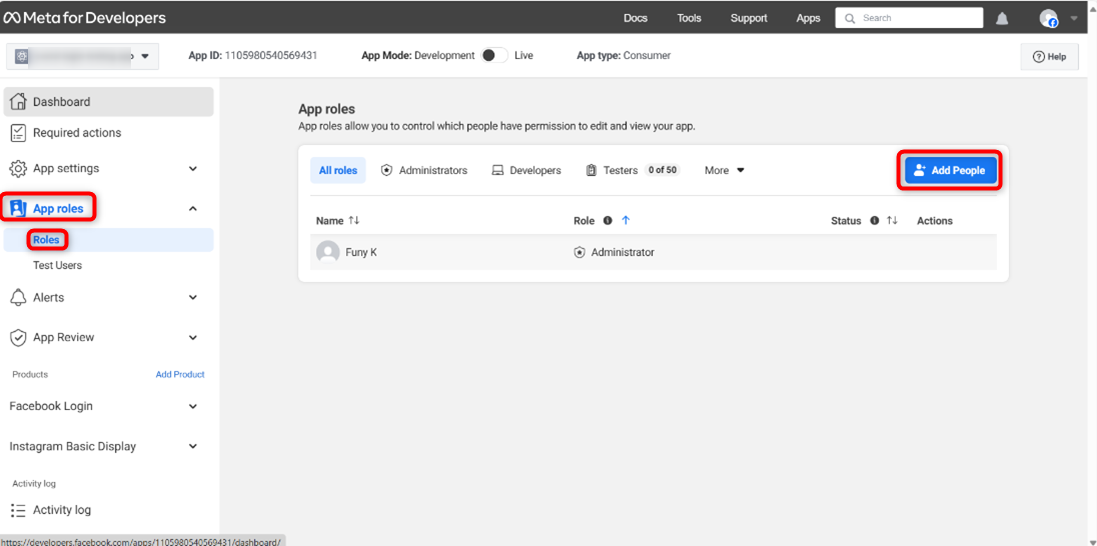Toggle App Mode to Live
The width and height of the screenshot is (1097, 546).
tap(495, 55)
